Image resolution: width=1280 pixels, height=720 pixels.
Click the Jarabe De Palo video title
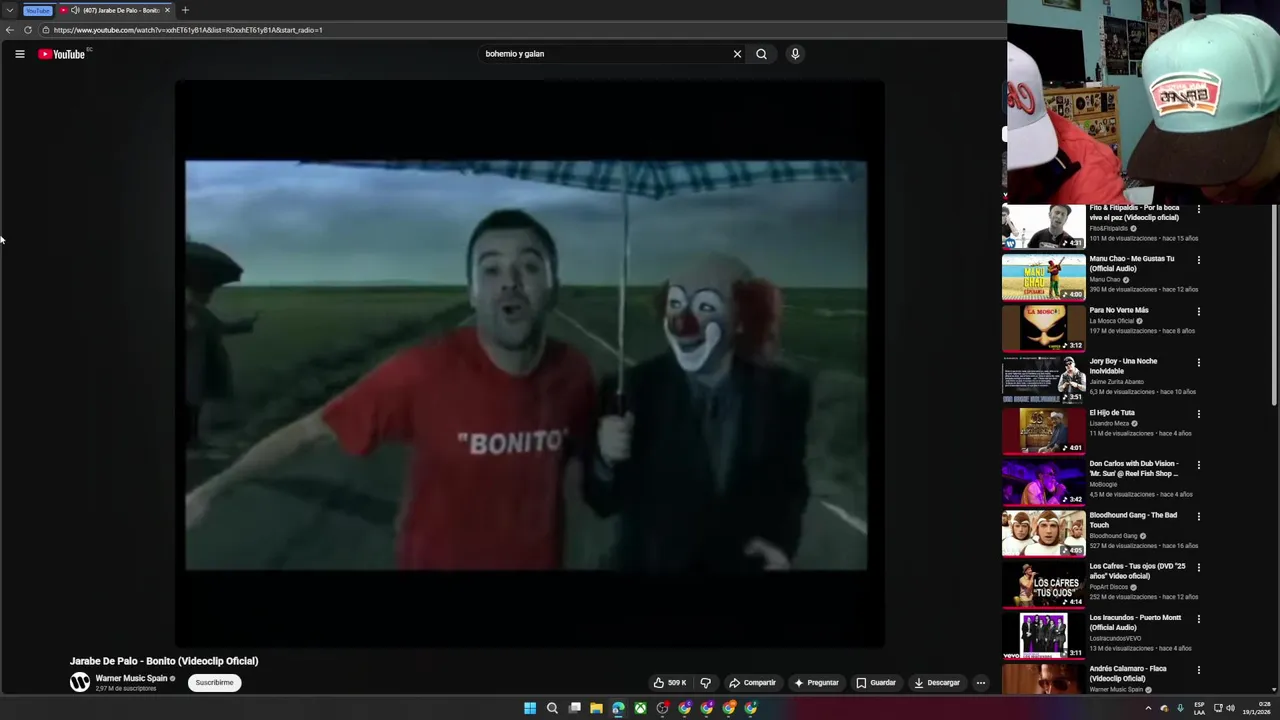tap(164, 661)
